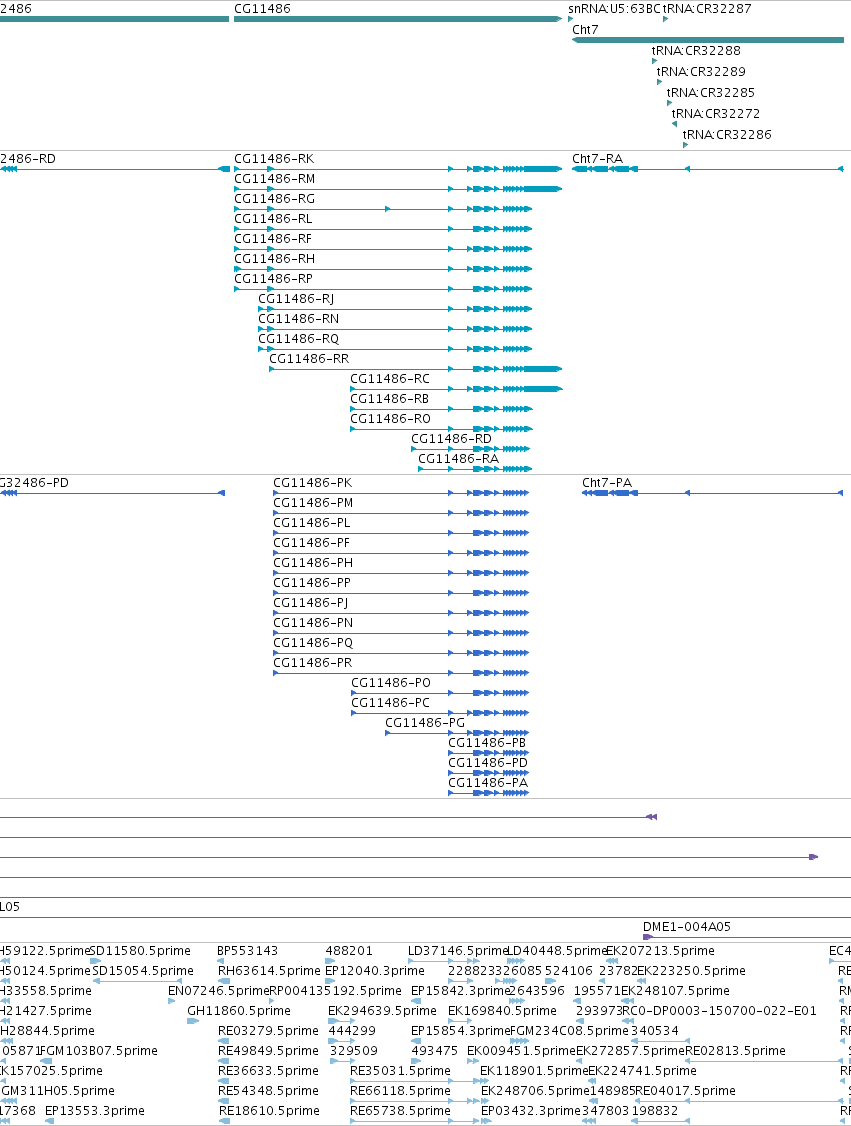
Task: Click transcript CG11486-RA label
Action: pyautogui.click(x=458, y=458)
